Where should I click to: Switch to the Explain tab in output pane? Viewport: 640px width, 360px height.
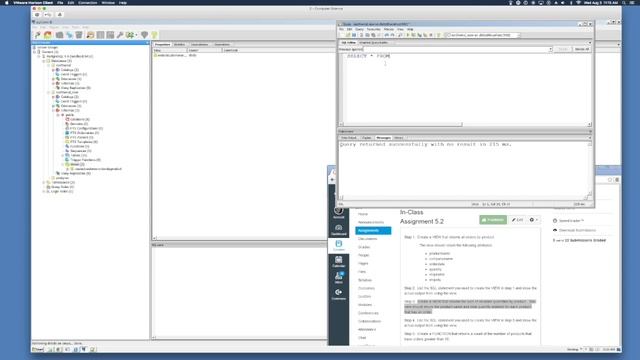coord(367,138)
